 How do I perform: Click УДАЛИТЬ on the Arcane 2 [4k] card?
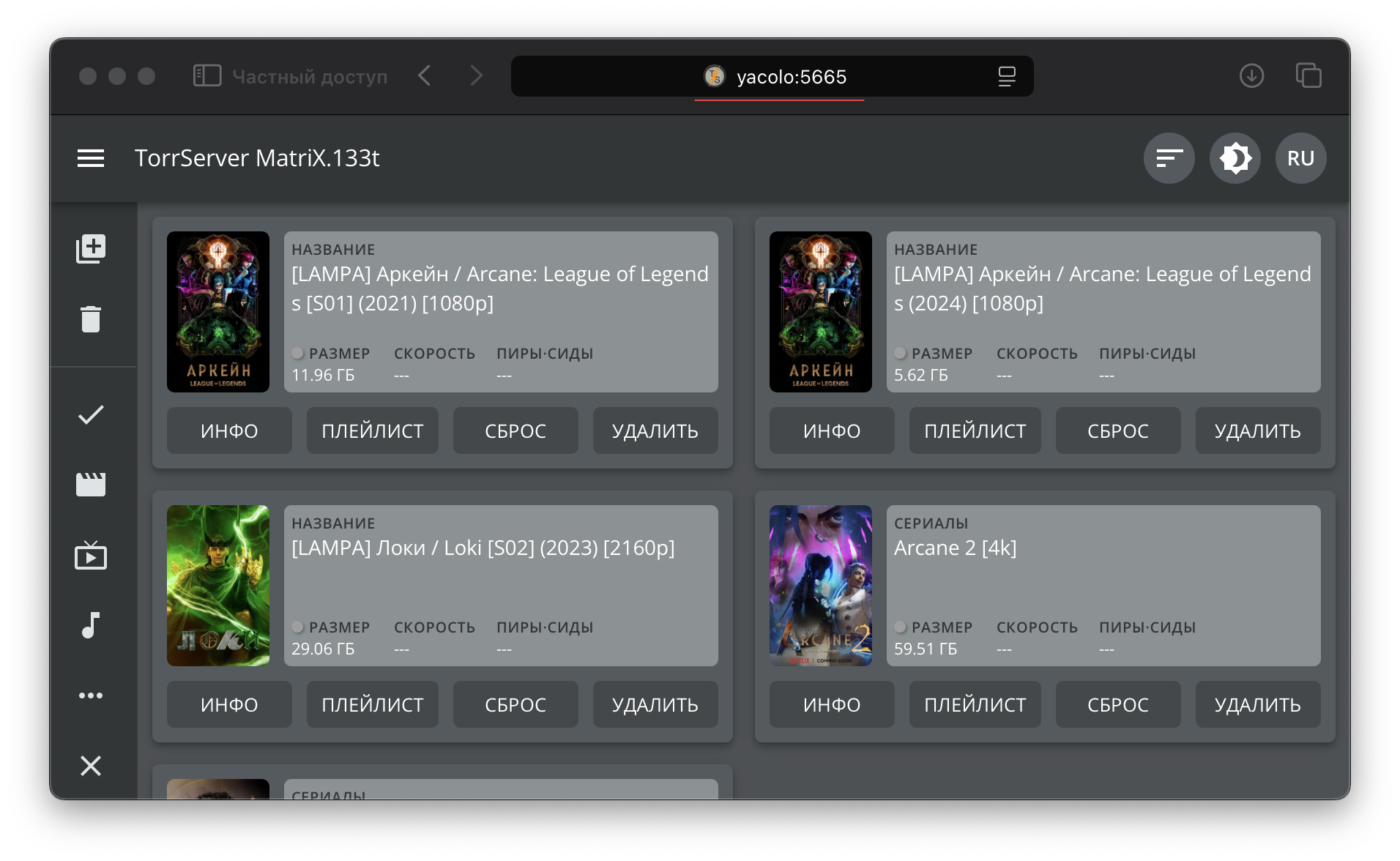1257,704
